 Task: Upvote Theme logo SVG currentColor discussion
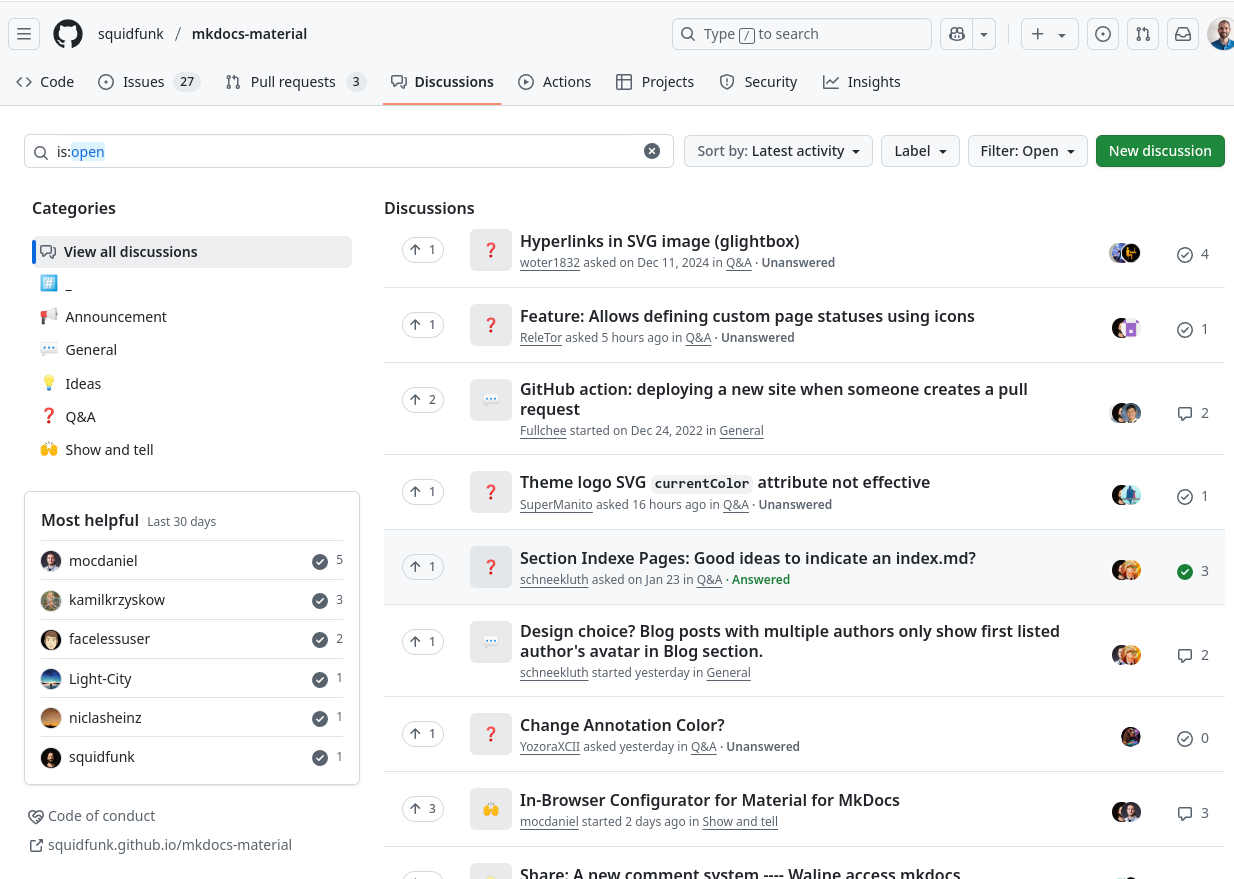[x=423, y=492]
